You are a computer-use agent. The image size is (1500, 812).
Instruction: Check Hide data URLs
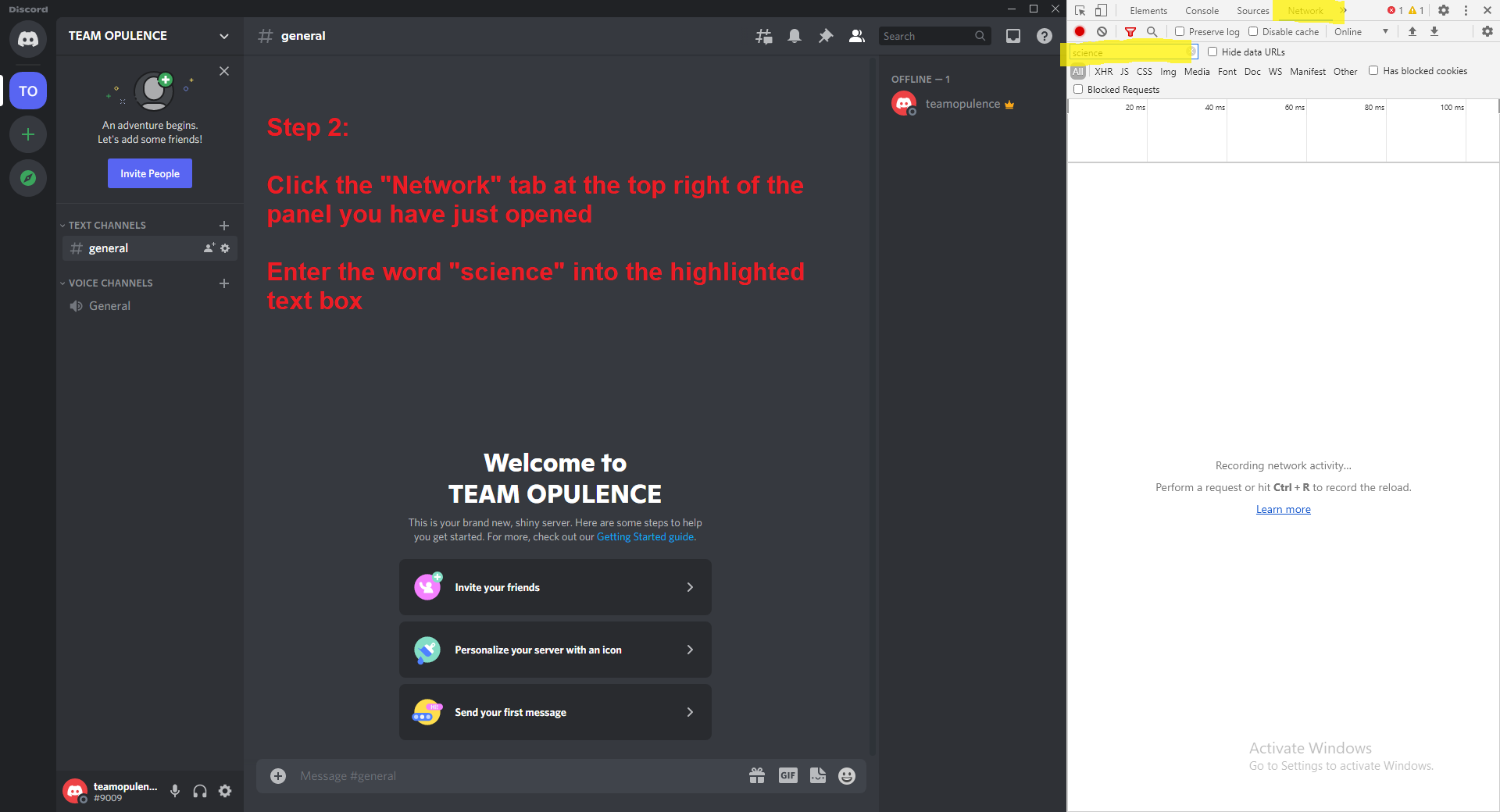pyautogui.click(x=1212, y=52)
